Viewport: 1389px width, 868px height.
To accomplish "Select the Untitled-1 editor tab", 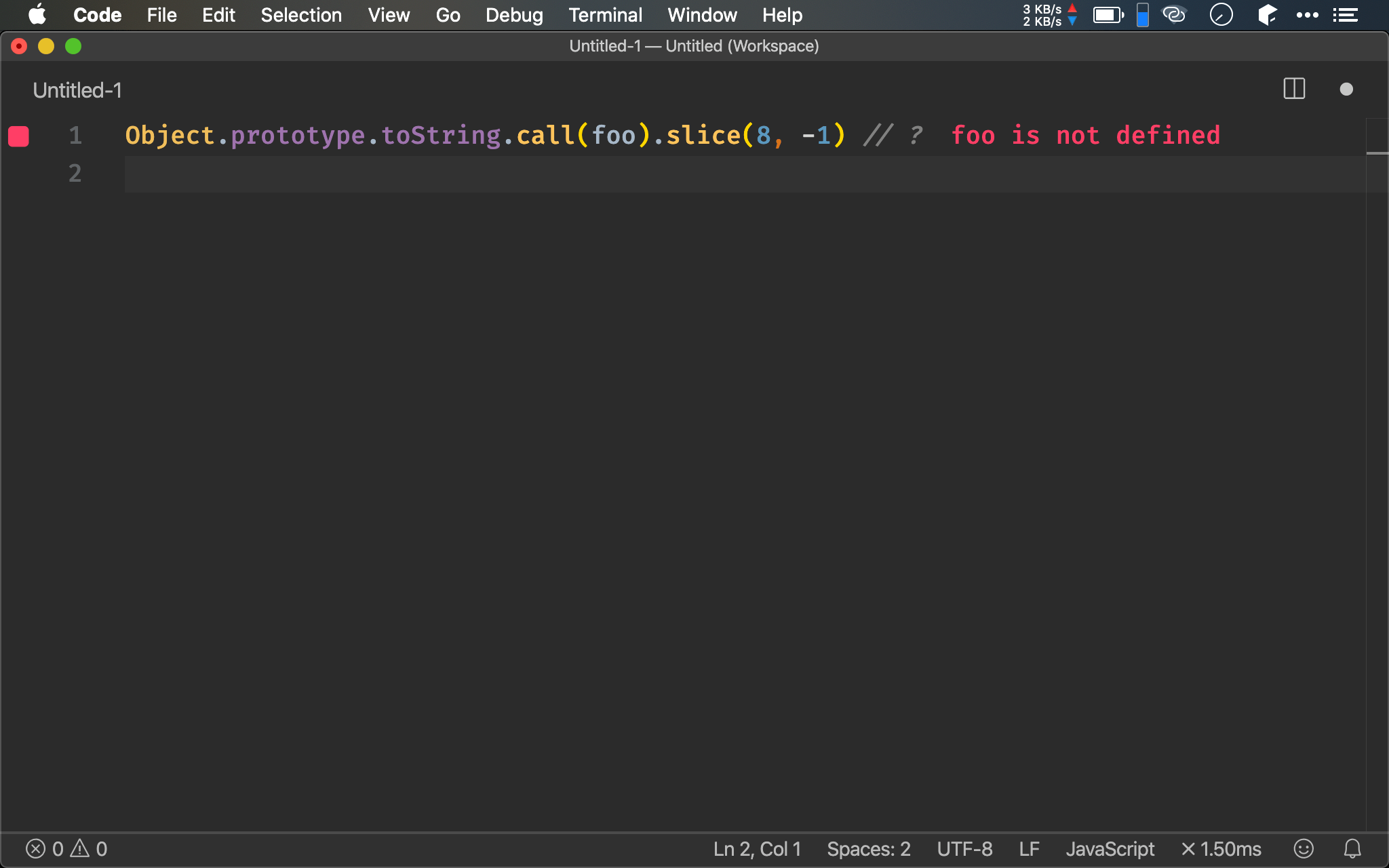I will (x=77, y=90).
